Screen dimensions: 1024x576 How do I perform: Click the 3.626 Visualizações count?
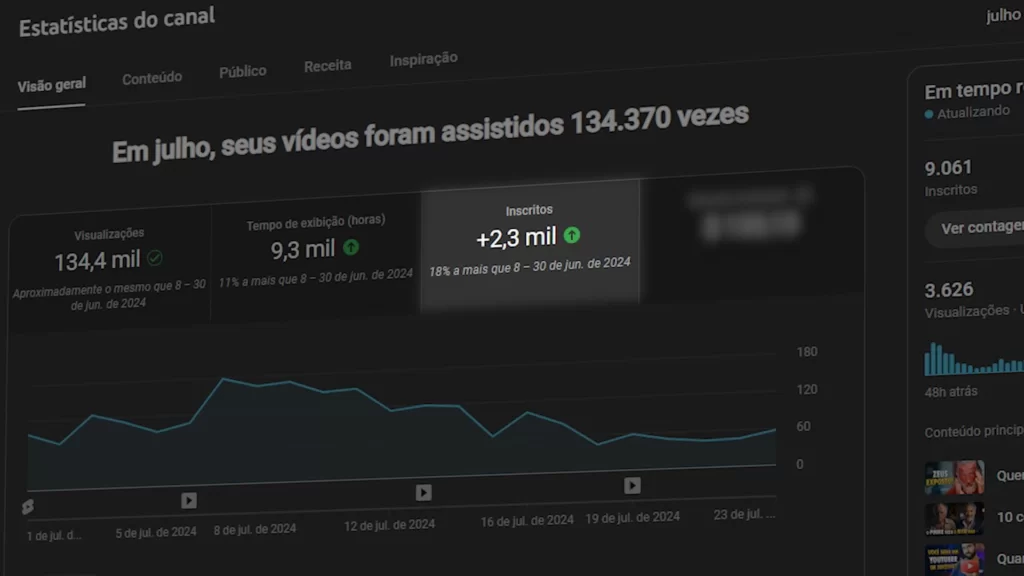pyautogui.click(x=948, y=290)
